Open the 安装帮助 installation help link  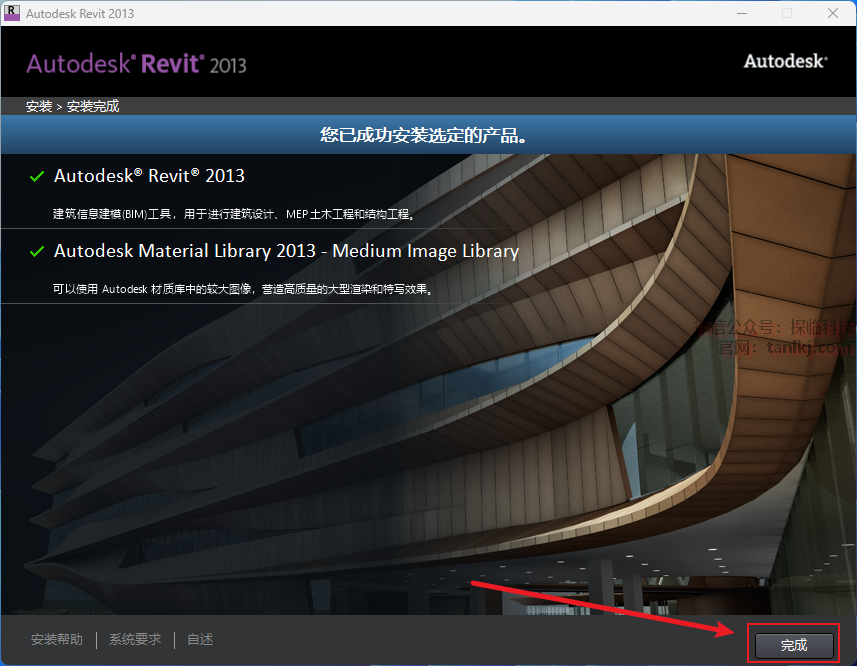(x=57, y=639)
